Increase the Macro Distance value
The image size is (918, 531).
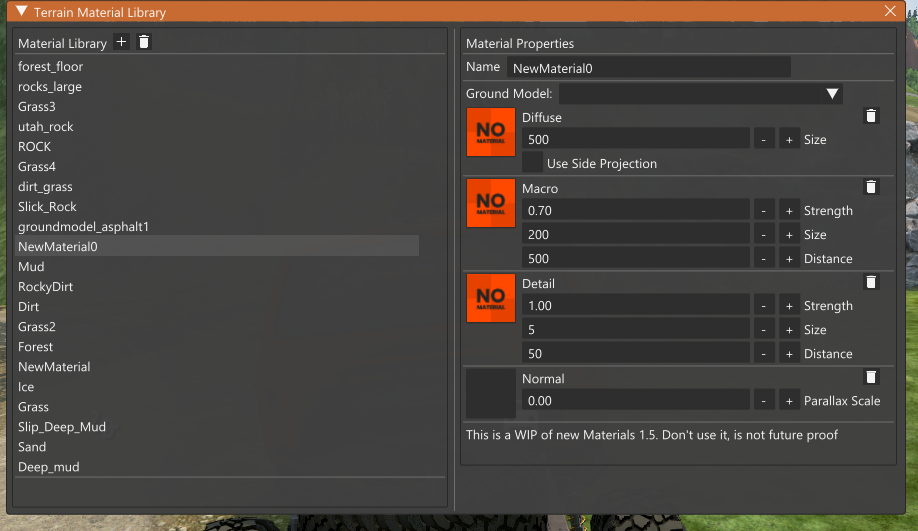(789, 258)
